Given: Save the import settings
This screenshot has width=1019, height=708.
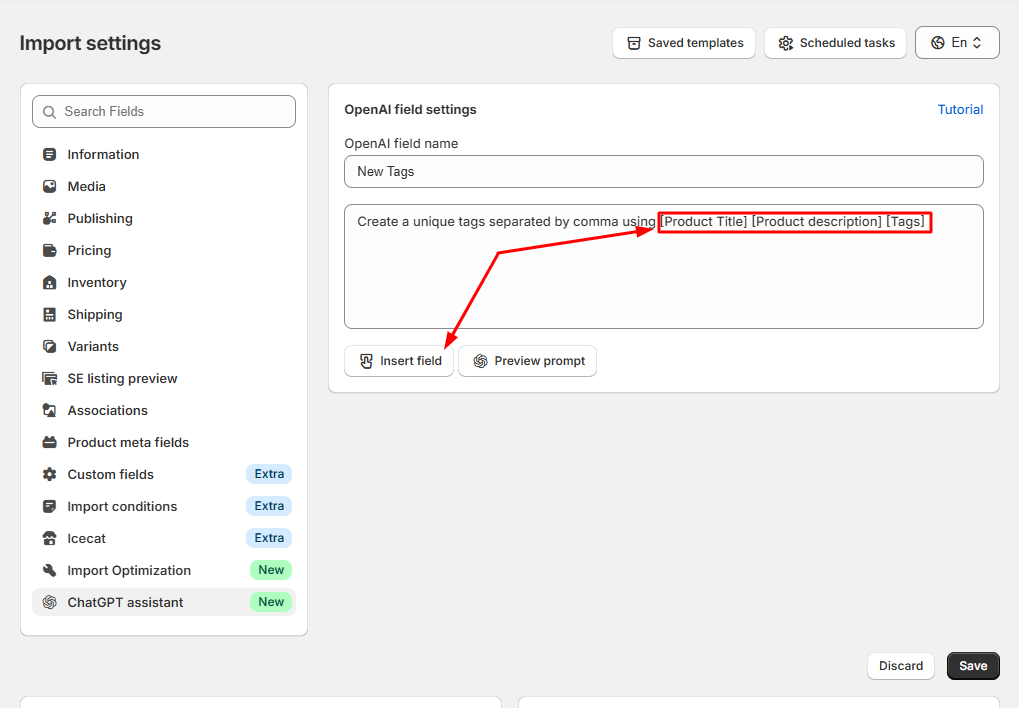Looking at the screenshot, I should click(x=973, y=666).
